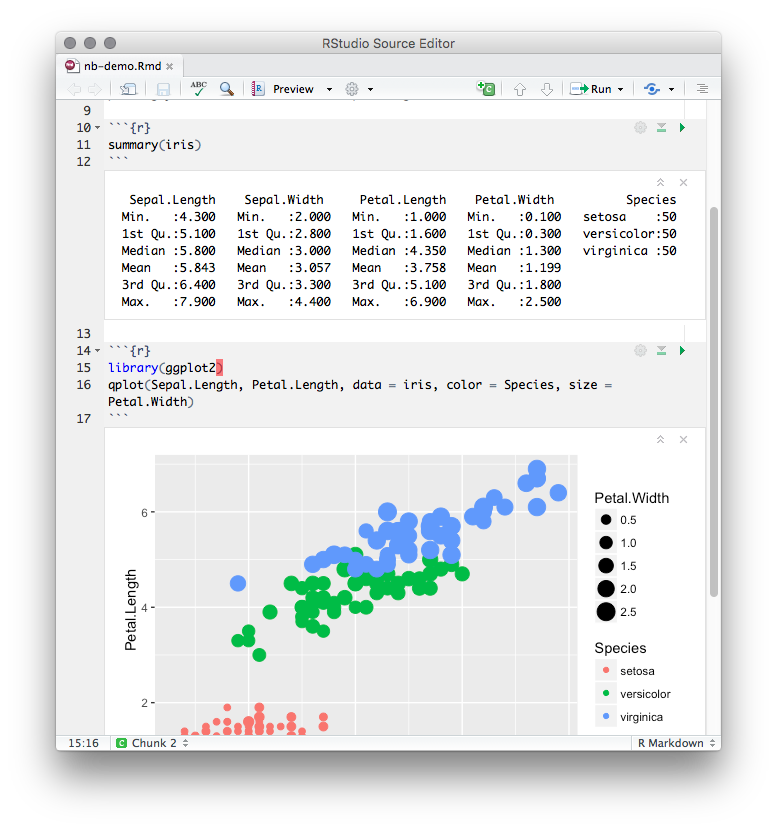Go to previous chunk (up arrow)
777x831 pixels.
pos(520,89)
